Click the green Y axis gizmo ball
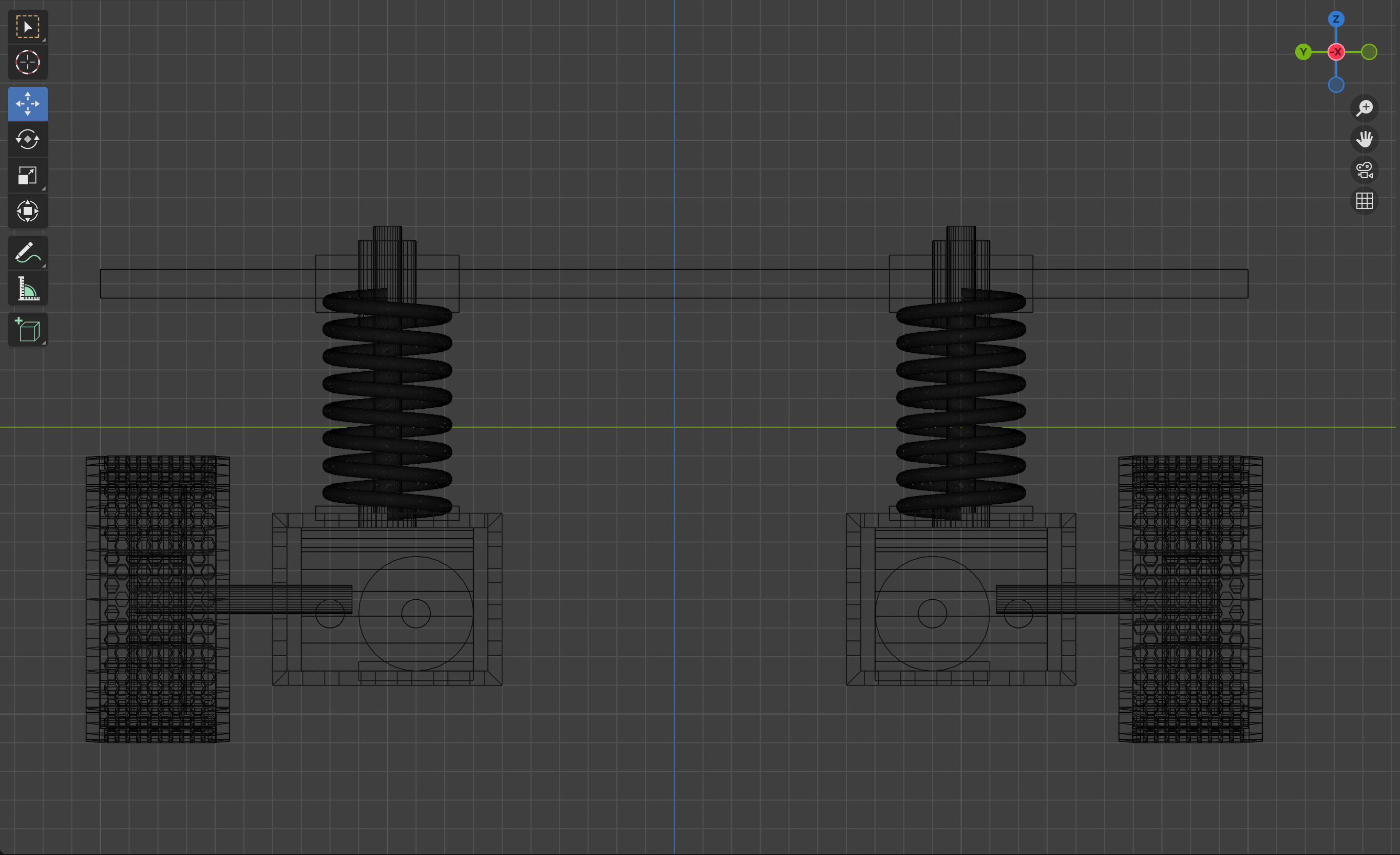Image resolution: width=1400 pixels, height=855 pixels. coord(1303,52)
